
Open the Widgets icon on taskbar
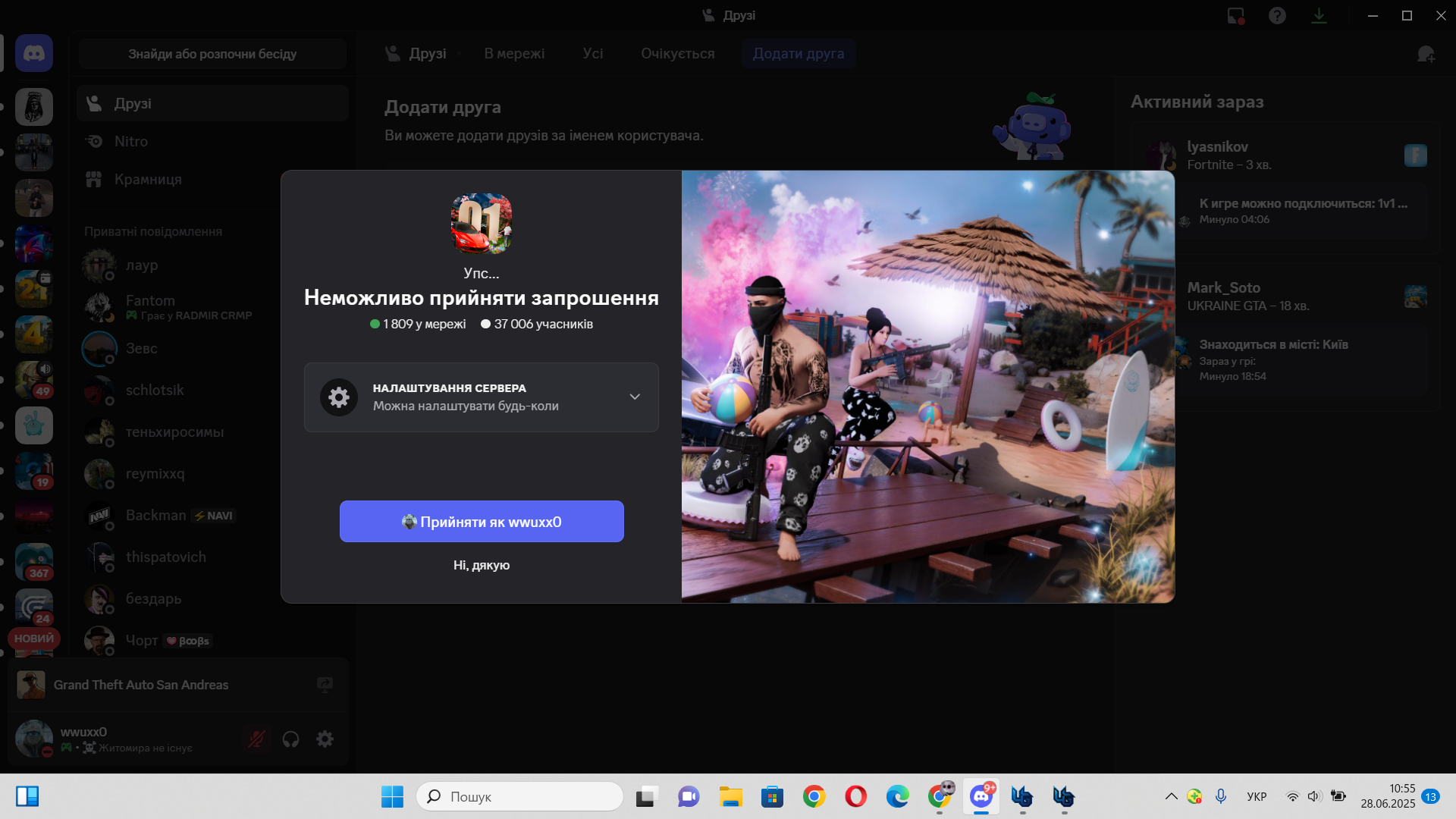(x=27, y=796)
